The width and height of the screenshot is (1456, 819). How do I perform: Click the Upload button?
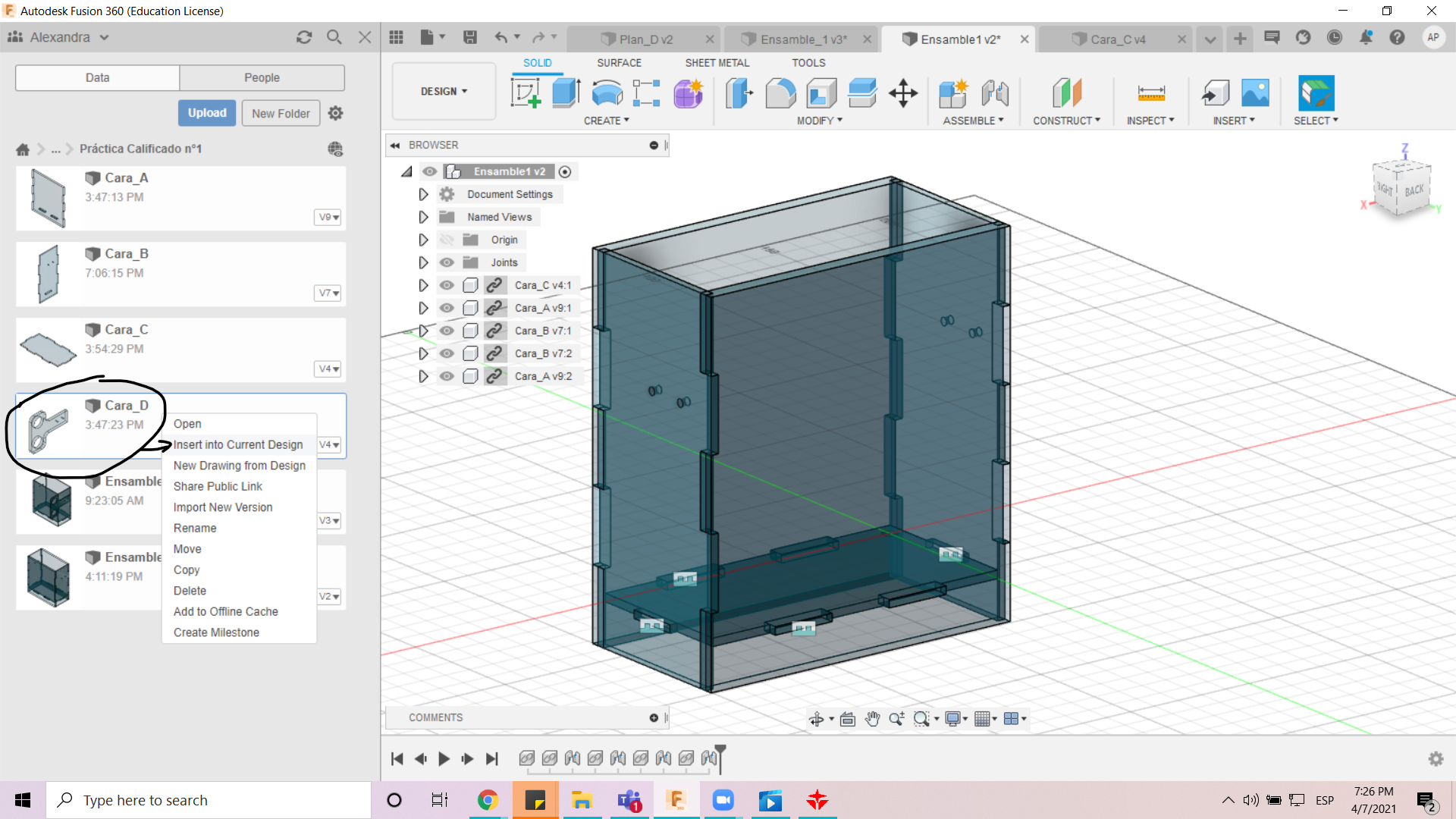click(x=207, y=113)
